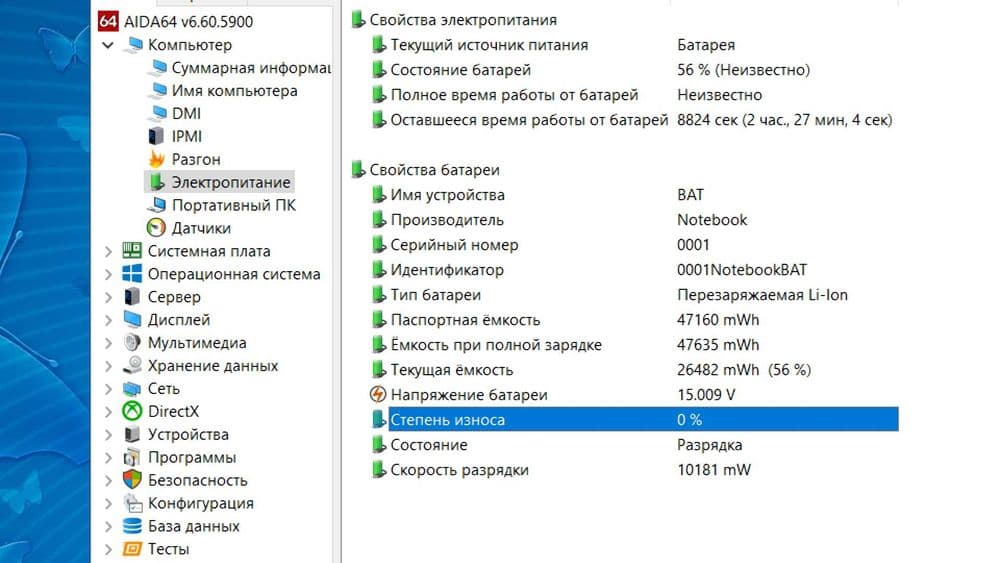Select Ёмкость при полной зарядке row
The width and height of the screenshot is (1000, 563).
pyautogui.click(x=635, y=344)
